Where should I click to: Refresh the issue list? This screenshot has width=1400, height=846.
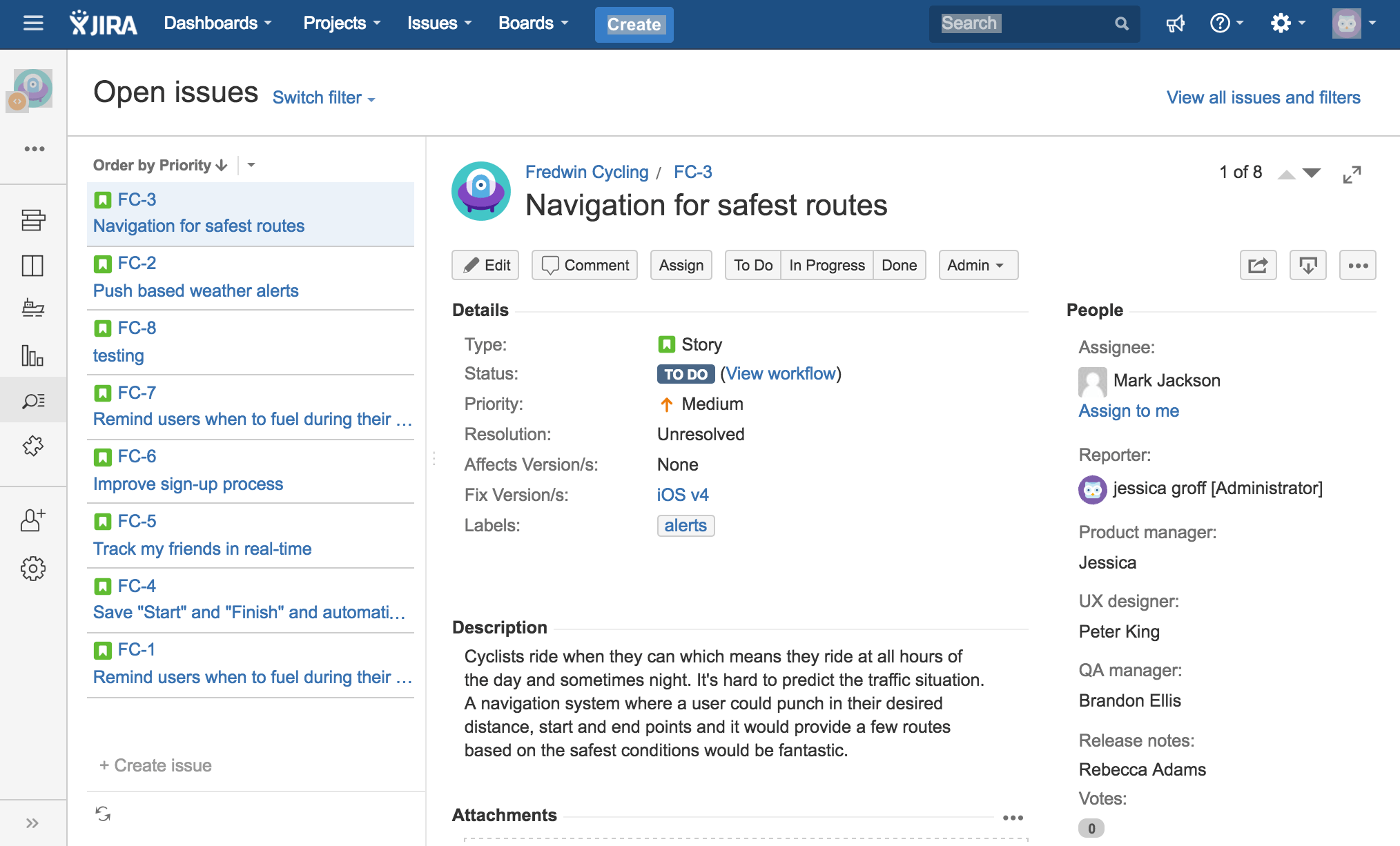pos(103,814)
